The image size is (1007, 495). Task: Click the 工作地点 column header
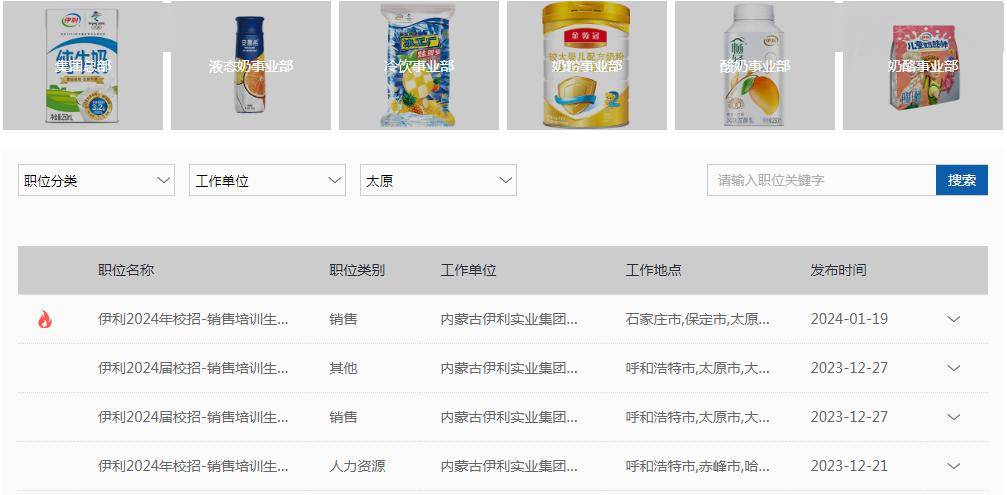click(653, 270)
